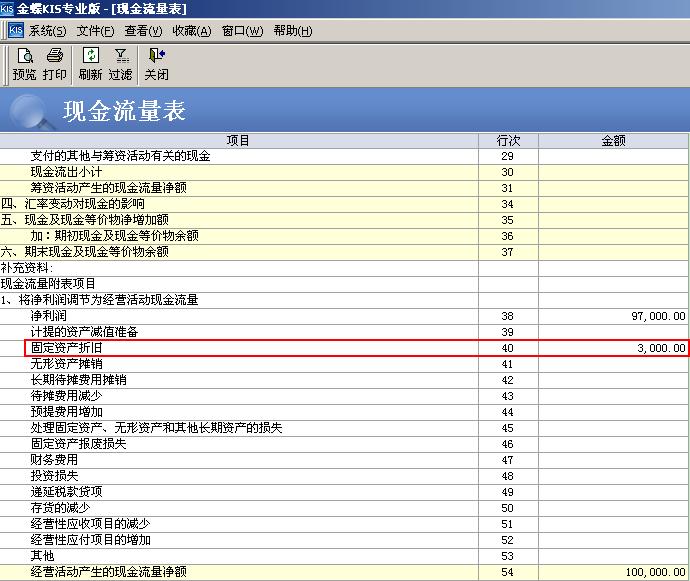Select 财务费用 row
Image resolution: width=690 pixels, height=581 pixels.
344,460
